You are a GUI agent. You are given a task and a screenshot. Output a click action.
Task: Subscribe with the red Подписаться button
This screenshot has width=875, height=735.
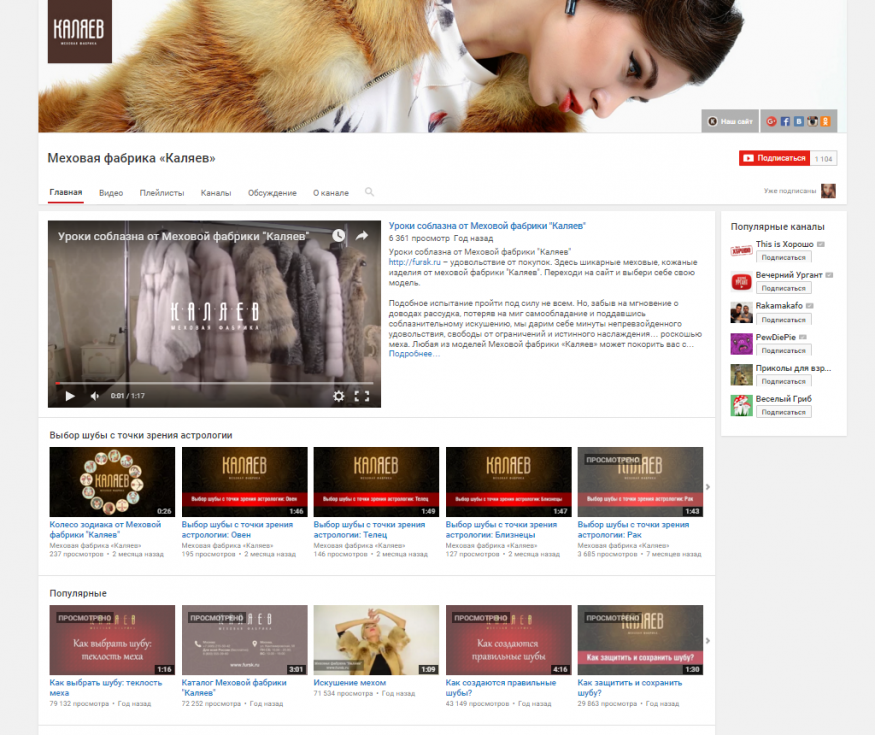(775, 158)
